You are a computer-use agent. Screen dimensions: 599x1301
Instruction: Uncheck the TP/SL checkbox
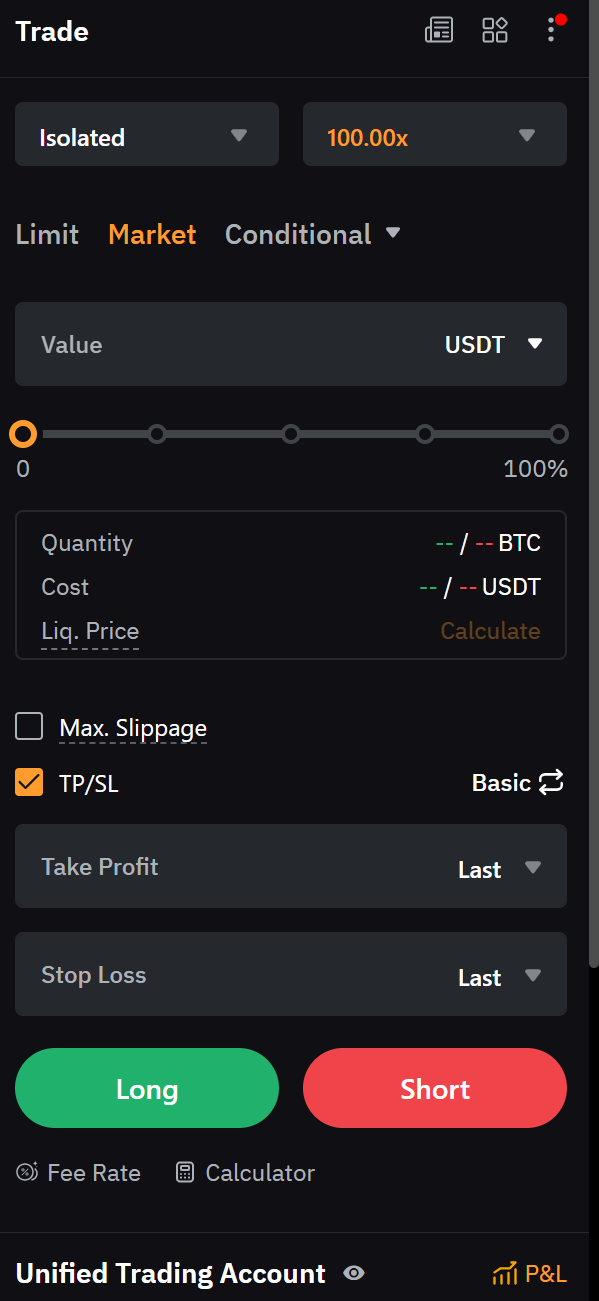29,783
